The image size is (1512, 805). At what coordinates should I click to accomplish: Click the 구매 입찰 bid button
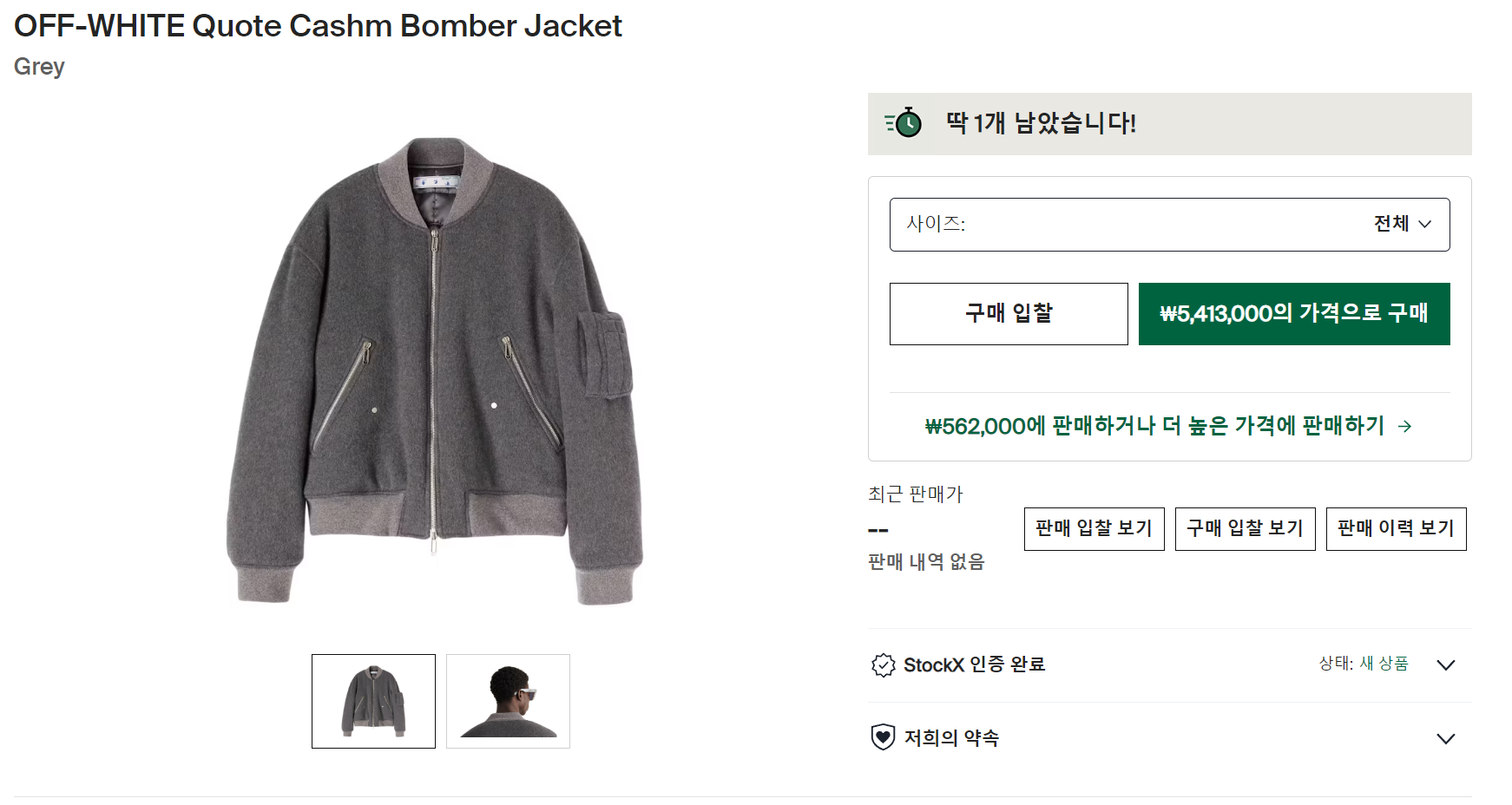coord(1009,314)
